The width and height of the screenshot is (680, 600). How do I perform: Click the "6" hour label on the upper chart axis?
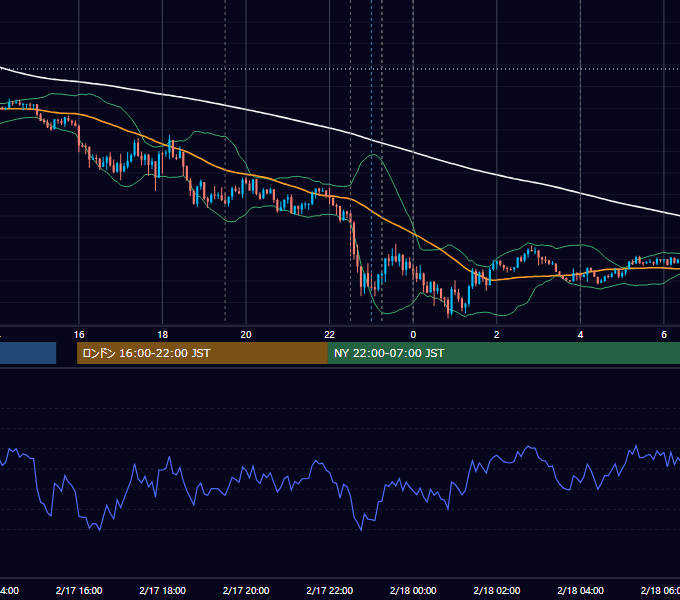coord(664,335)
